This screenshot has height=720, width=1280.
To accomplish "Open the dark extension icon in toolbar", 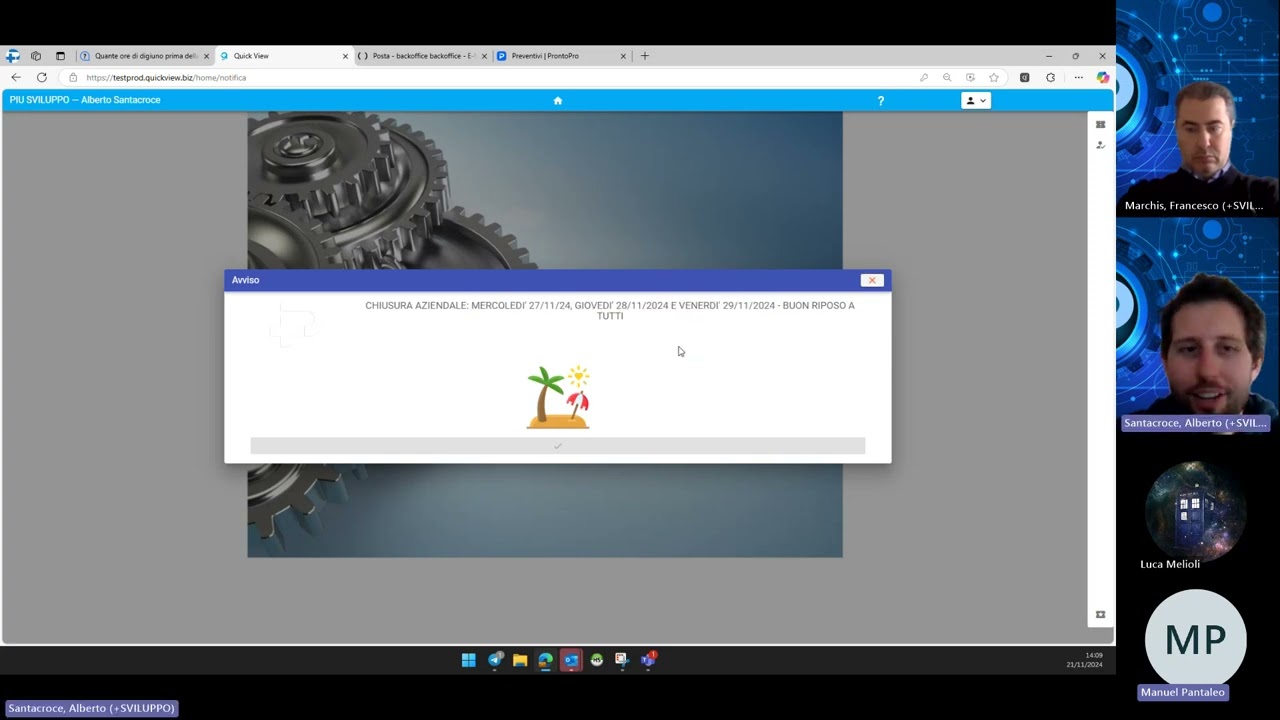I will [x=1024, y=77].
